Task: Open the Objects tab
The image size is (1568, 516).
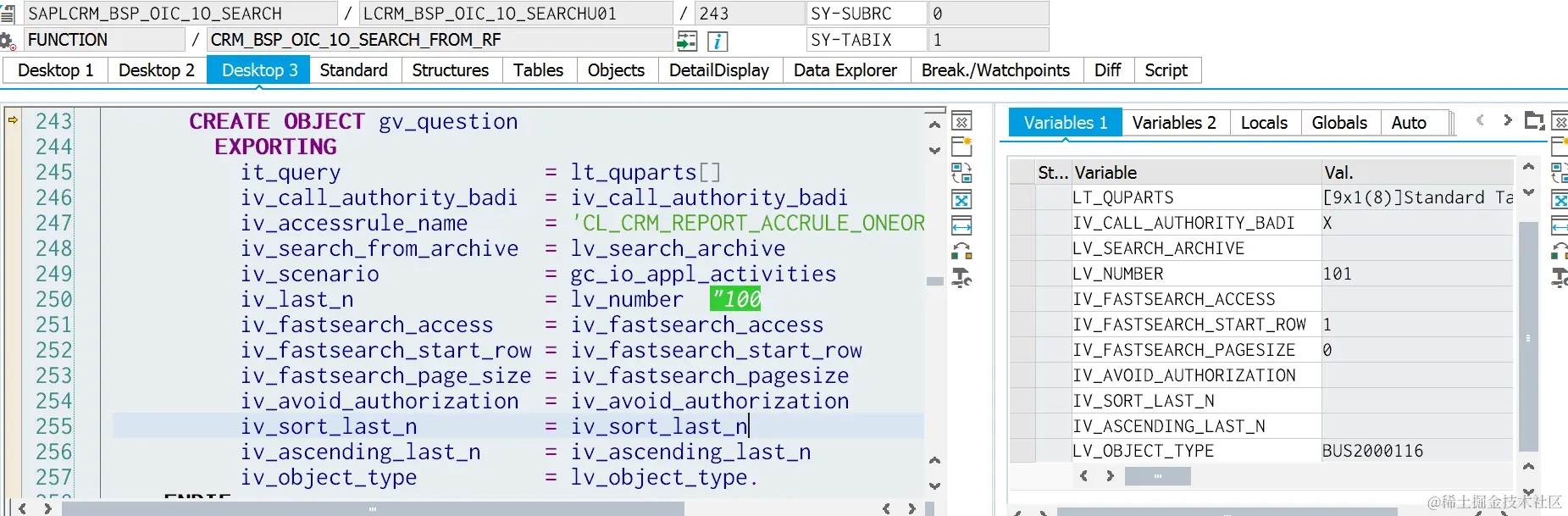Action: coord(617,70)
